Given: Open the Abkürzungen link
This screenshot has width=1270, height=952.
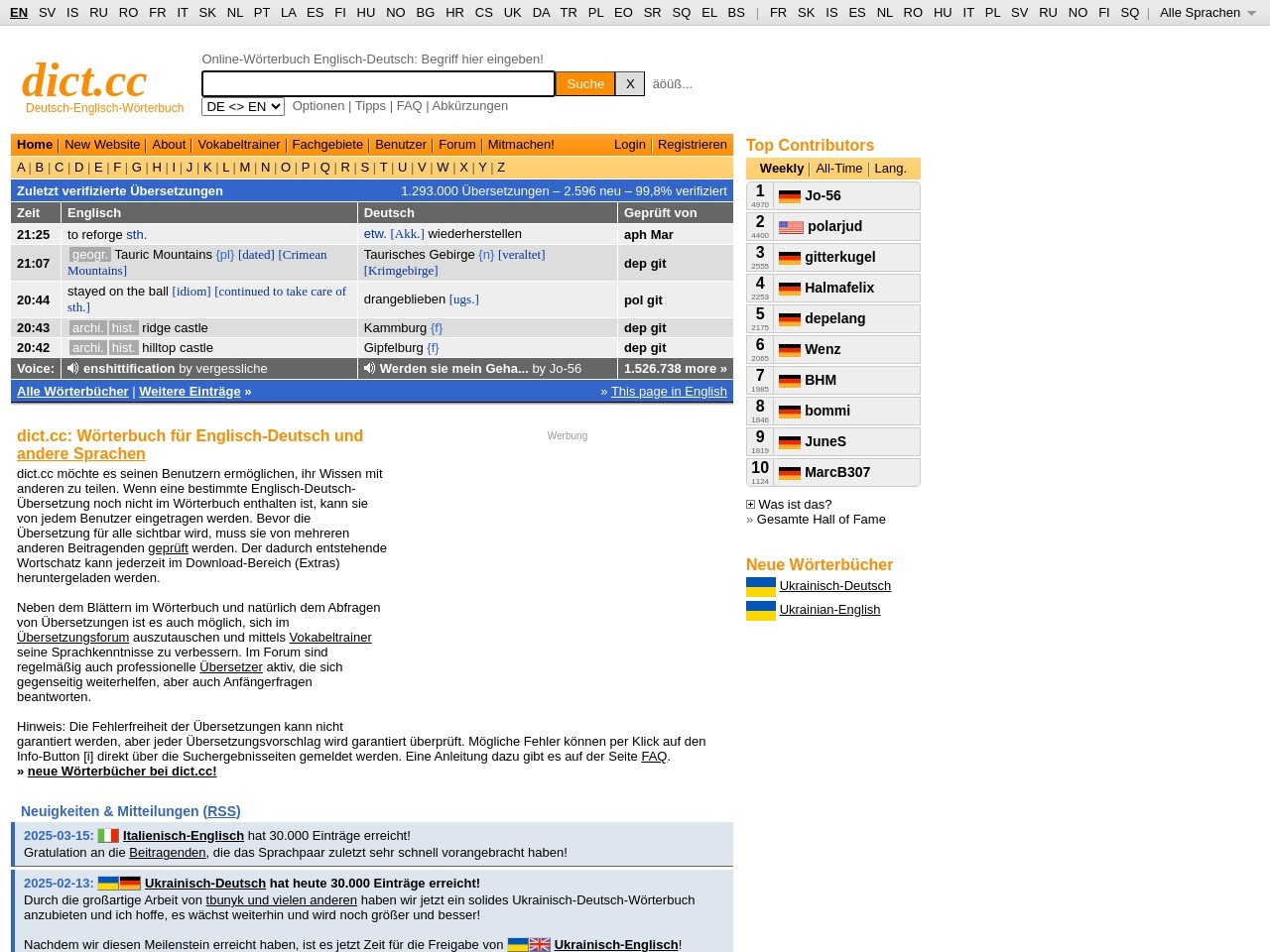Looking at the screenshot, I should click(x=470, y=106).
